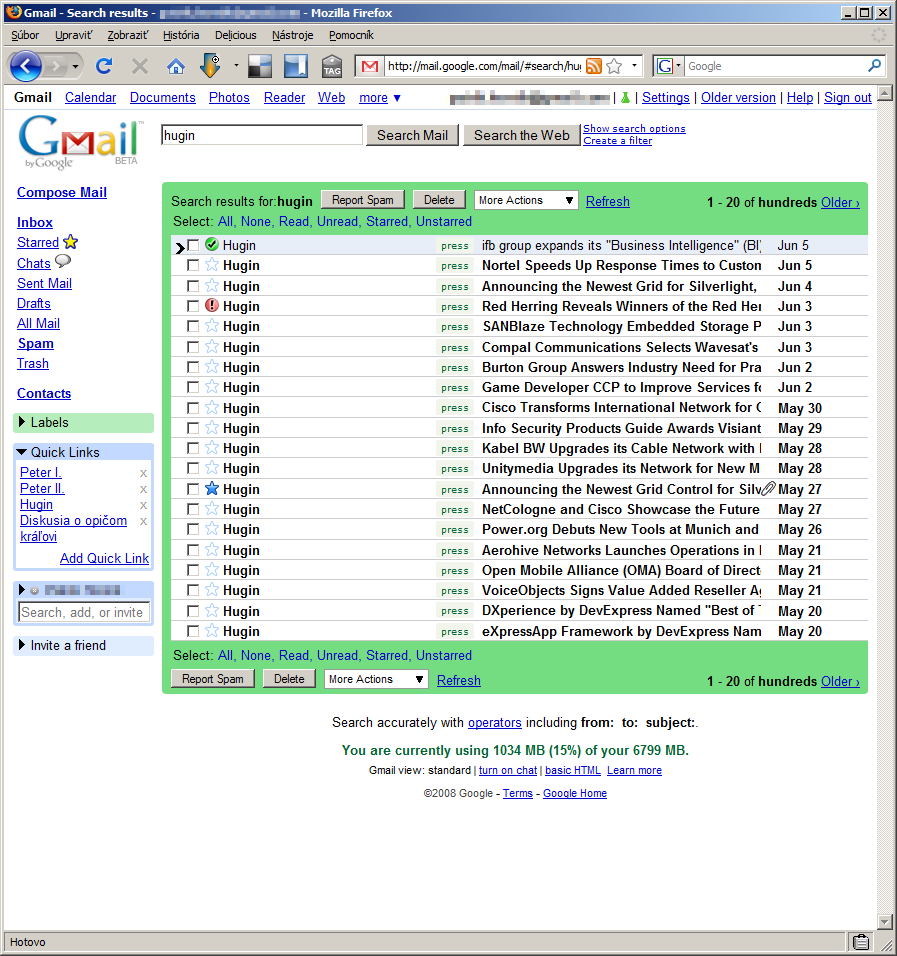The image size is (897, 956).
Task: Click the Delicious TAG toolbar icon
Action: tap(332, 66)
